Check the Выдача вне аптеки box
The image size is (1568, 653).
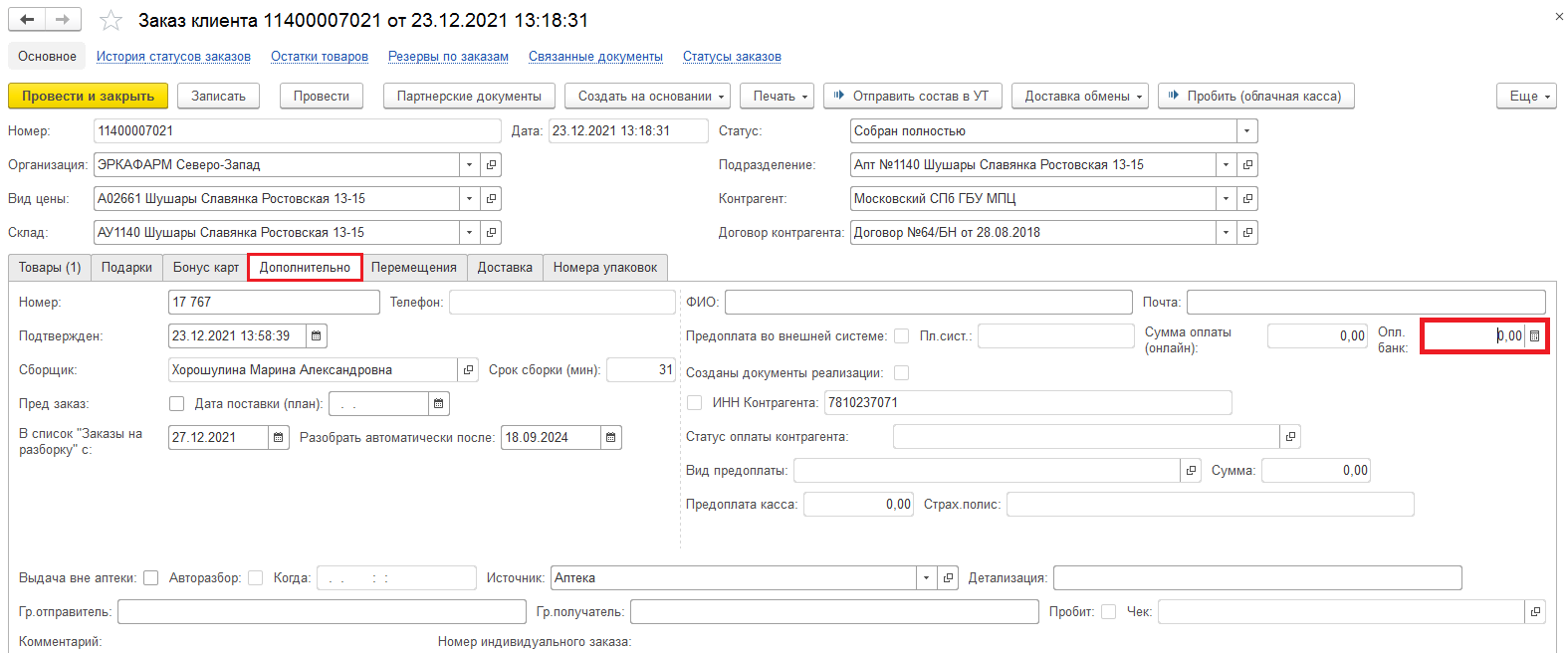(151, 578)
